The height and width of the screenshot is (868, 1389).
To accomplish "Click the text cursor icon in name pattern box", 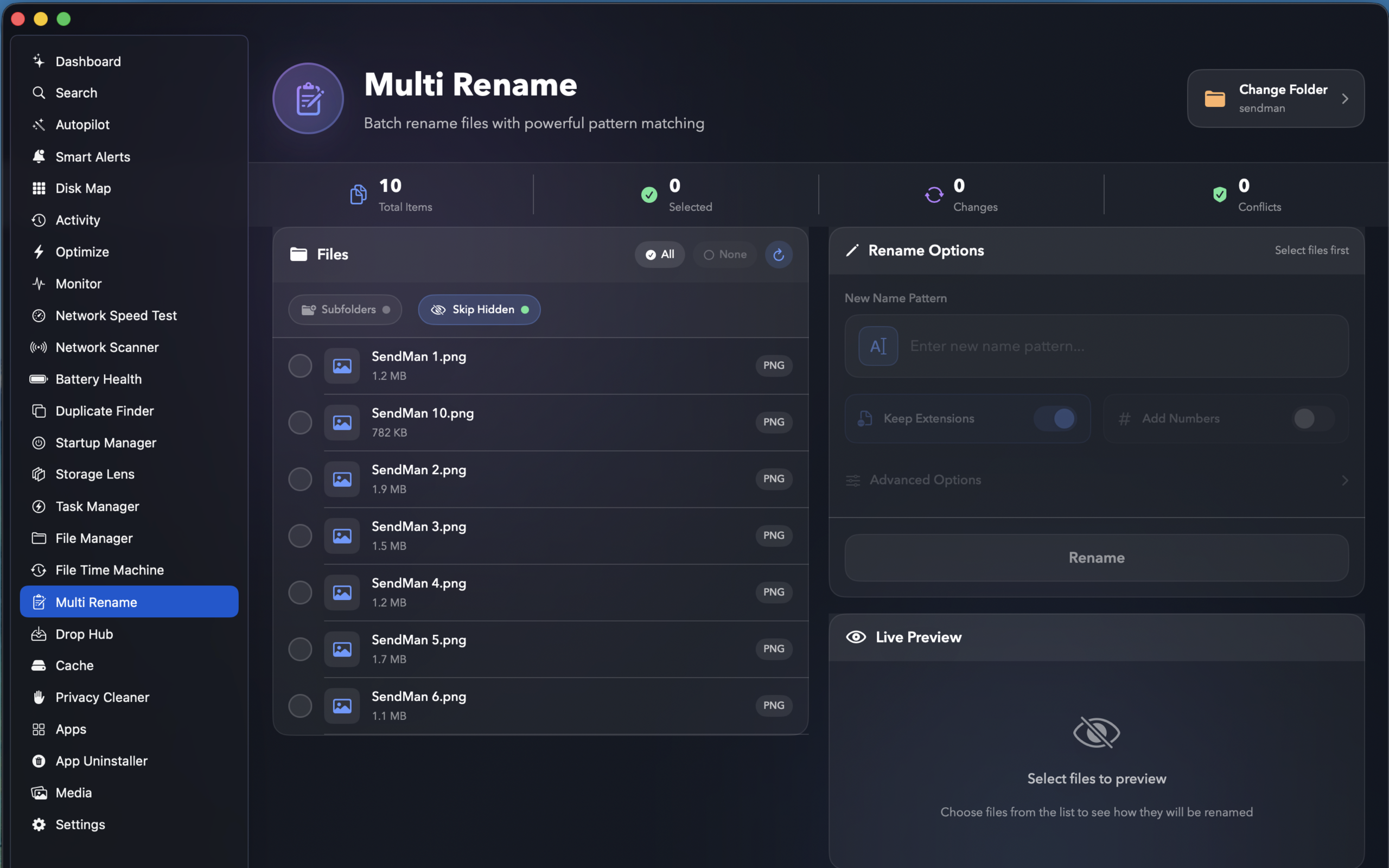I will pyautogui.click(x=878, y=346).
